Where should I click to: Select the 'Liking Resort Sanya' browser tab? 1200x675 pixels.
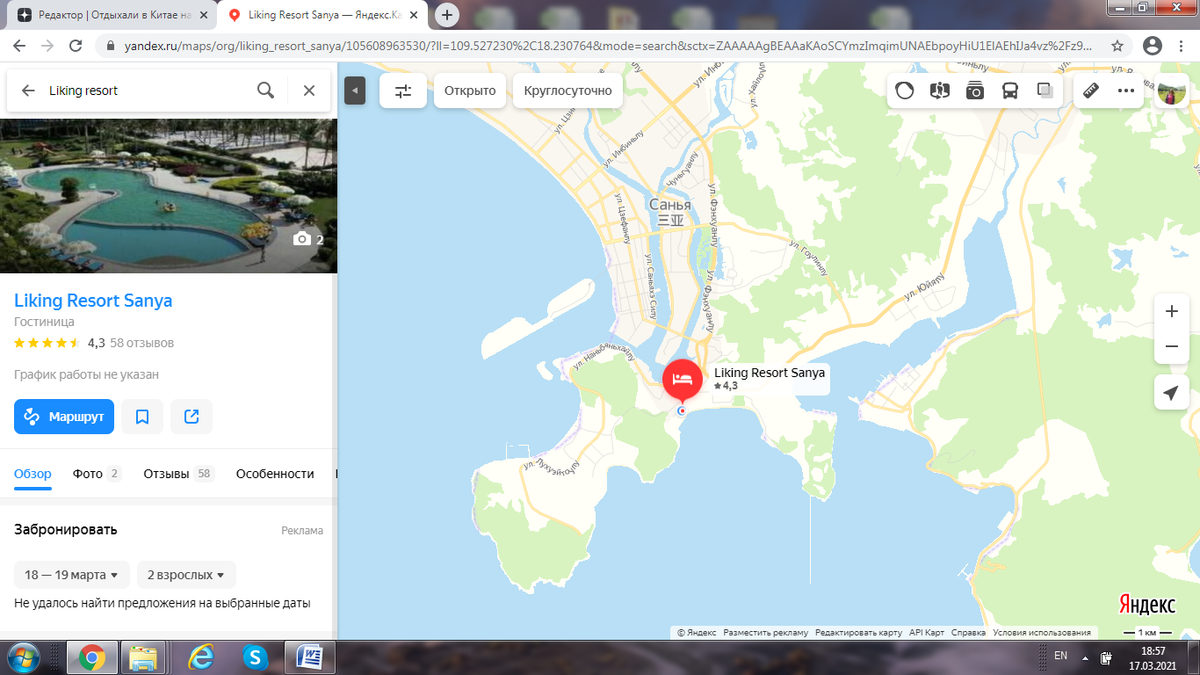pos(322,16)
